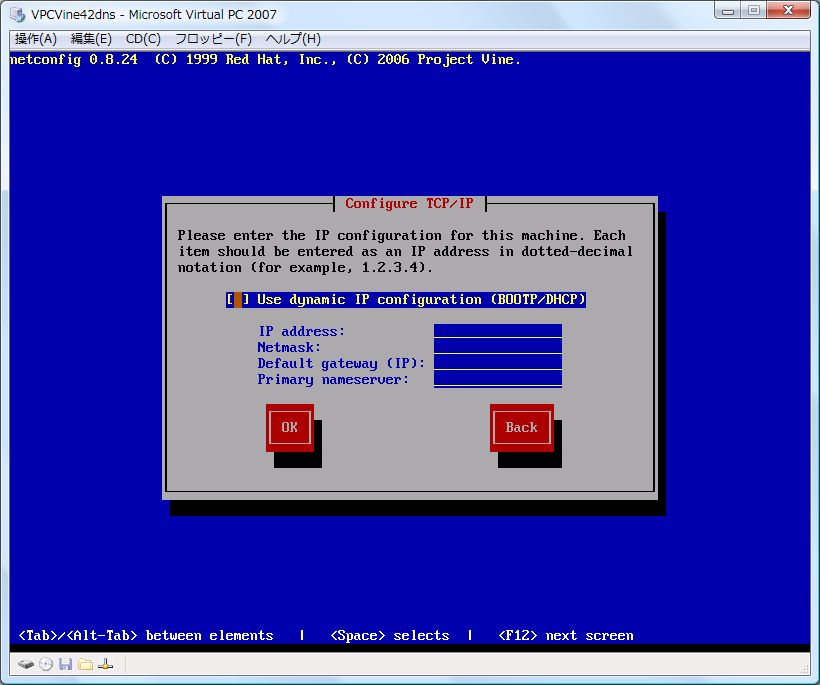
Task: Click the <F12> next screen hint
Action: pos(566,636)
